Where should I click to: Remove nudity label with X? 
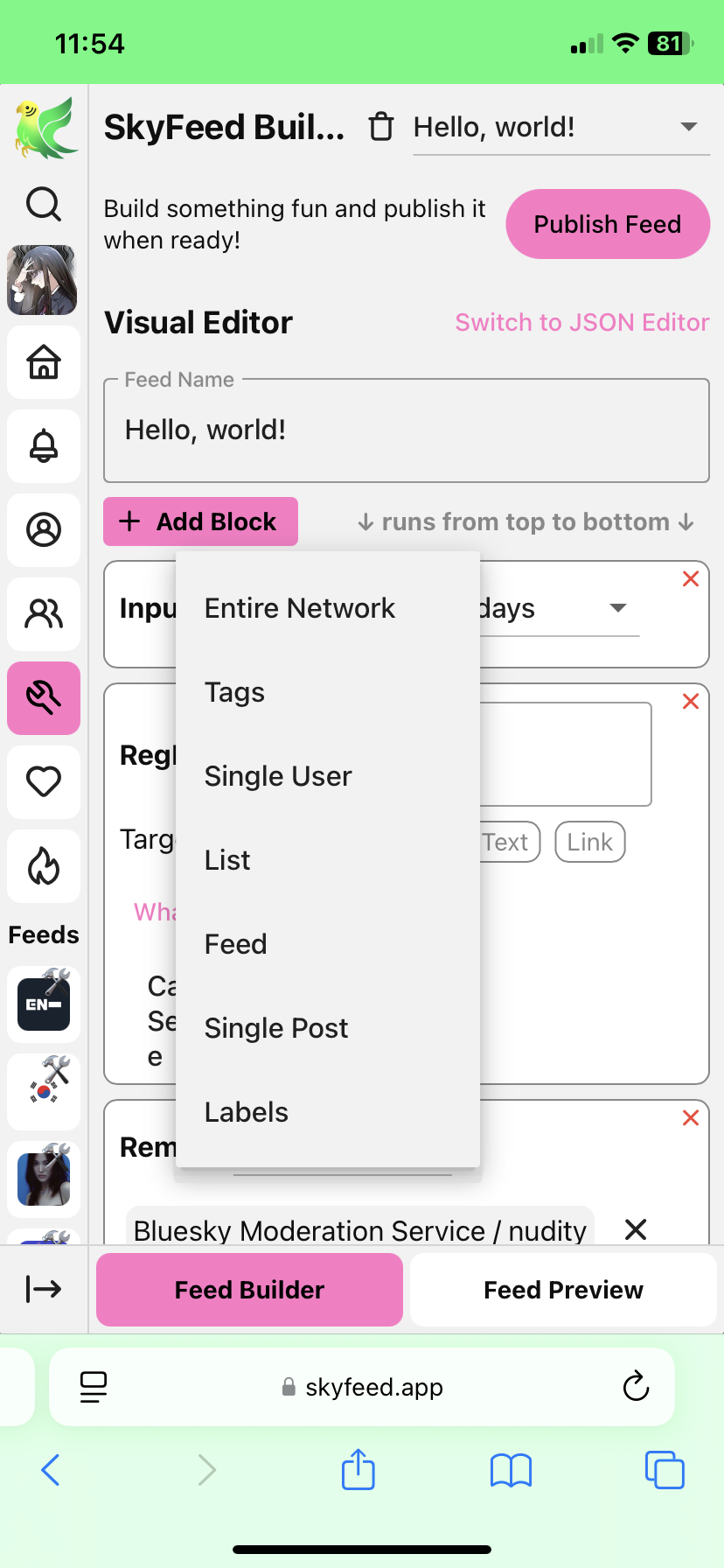(x=636, y=1229)
